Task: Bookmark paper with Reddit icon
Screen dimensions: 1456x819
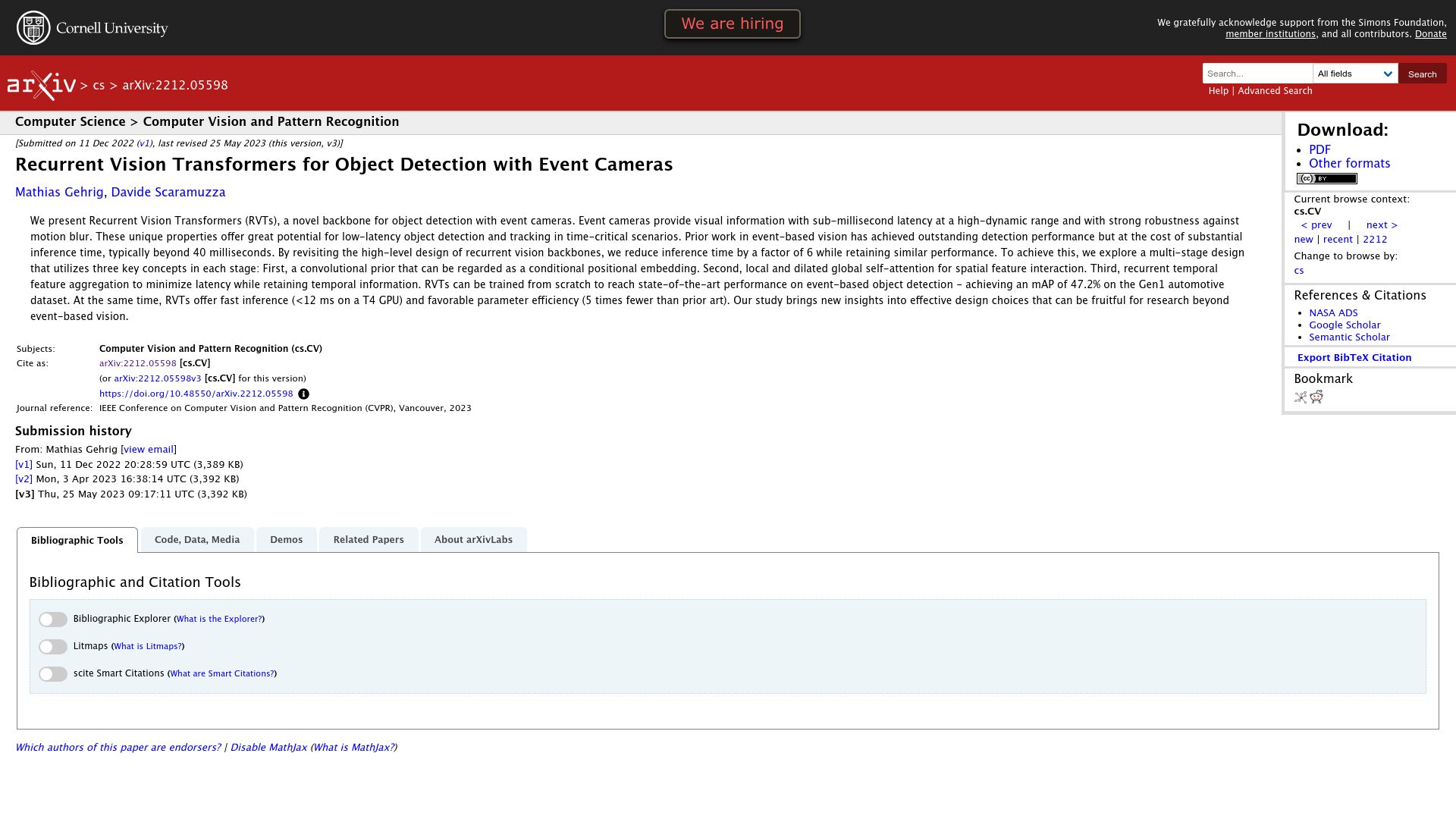Action: (1316, 397)
